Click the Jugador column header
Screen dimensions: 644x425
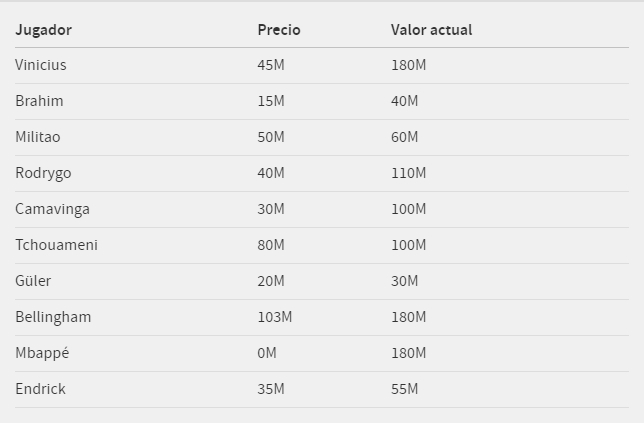pos(43,30)
